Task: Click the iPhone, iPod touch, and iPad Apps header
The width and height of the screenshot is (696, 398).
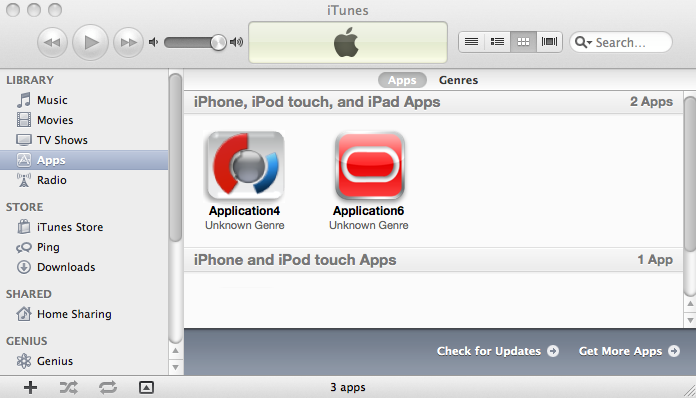Action: 317,102
